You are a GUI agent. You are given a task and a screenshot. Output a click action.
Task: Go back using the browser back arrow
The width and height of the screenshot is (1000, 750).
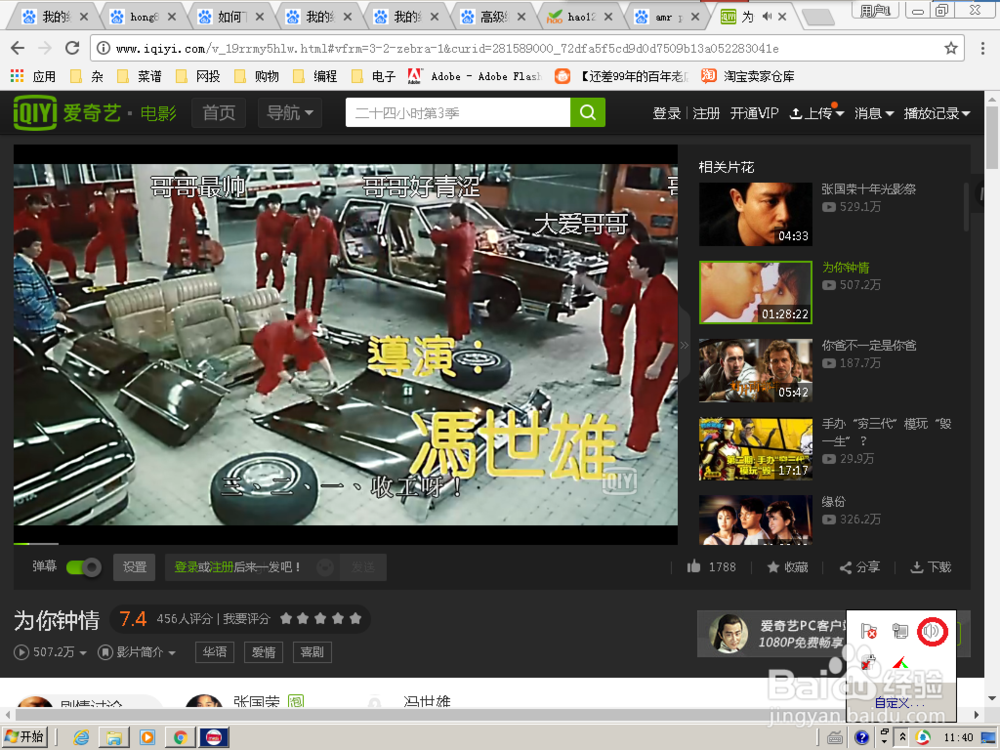[x=17, y=48]
